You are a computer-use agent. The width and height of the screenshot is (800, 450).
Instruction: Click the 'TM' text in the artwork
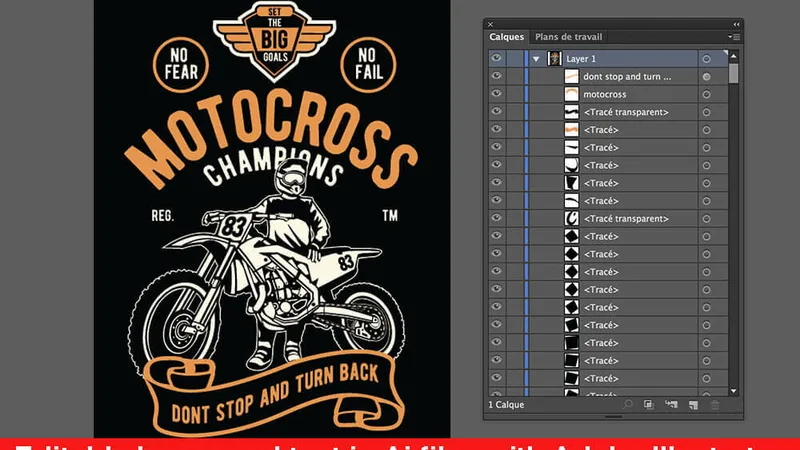390,216
